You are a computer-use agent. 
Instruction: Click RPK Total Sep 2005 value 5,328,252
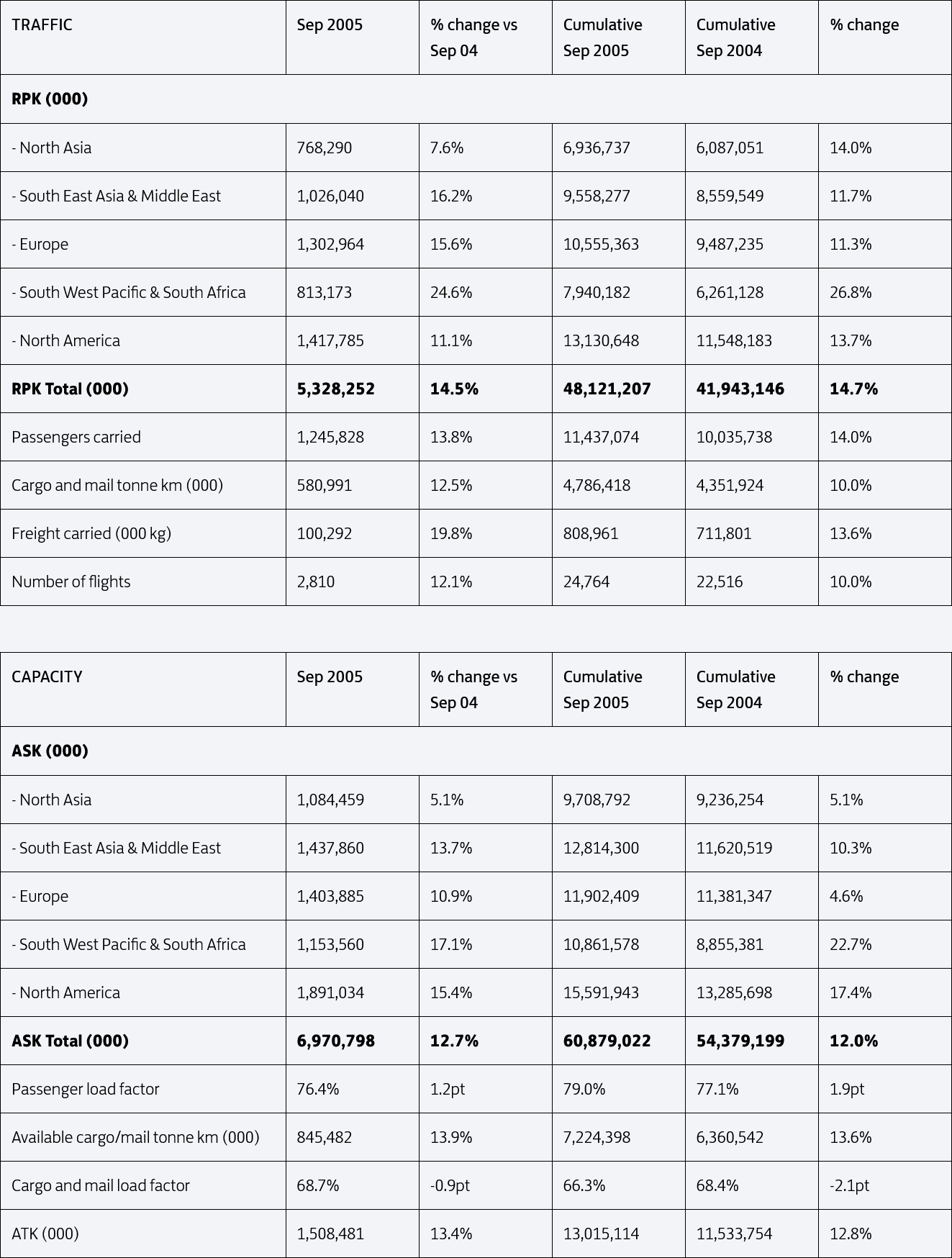pos(336,389)
